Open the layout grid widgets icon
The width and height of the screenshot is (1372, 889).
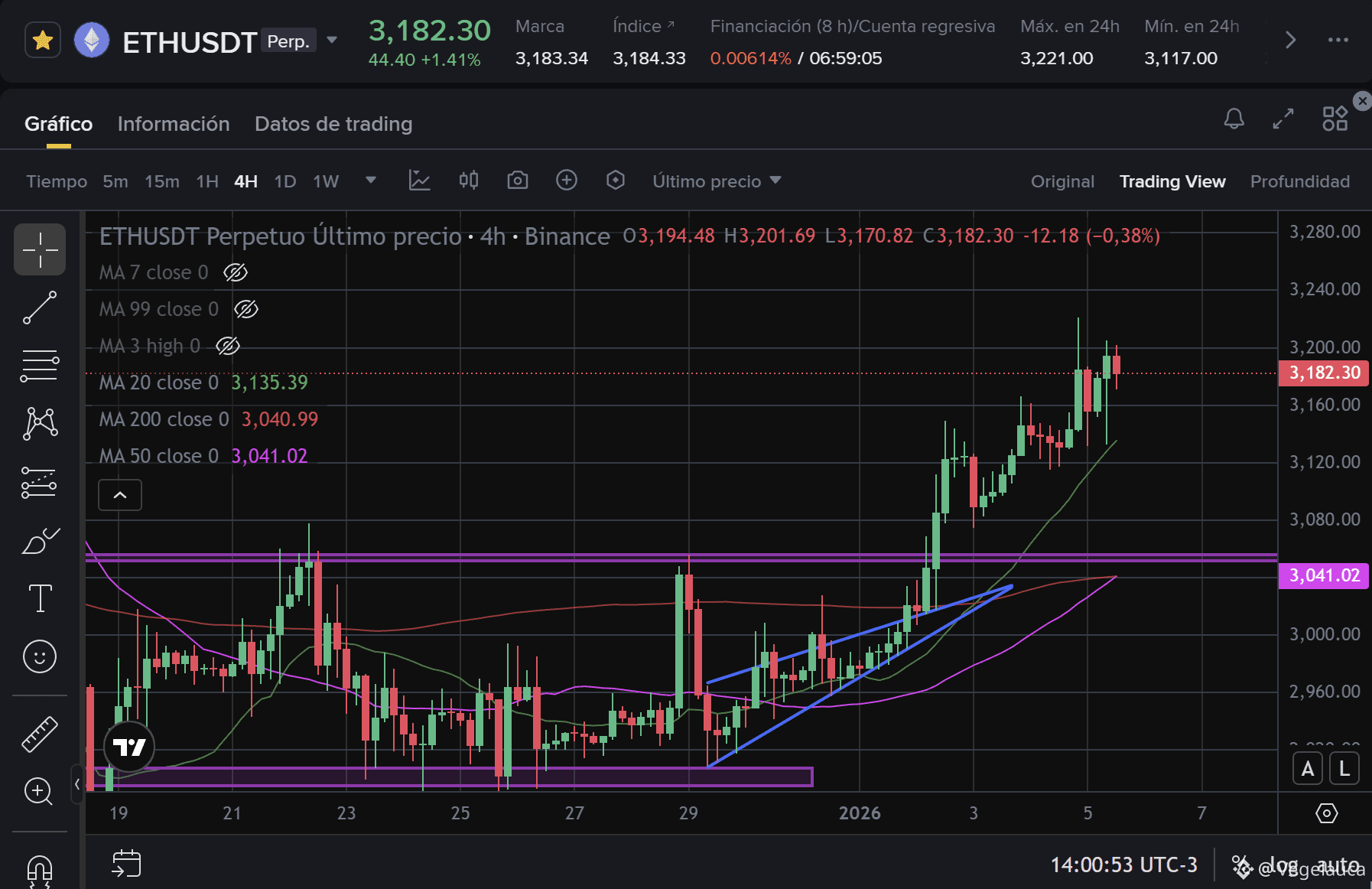point(1335,119)
